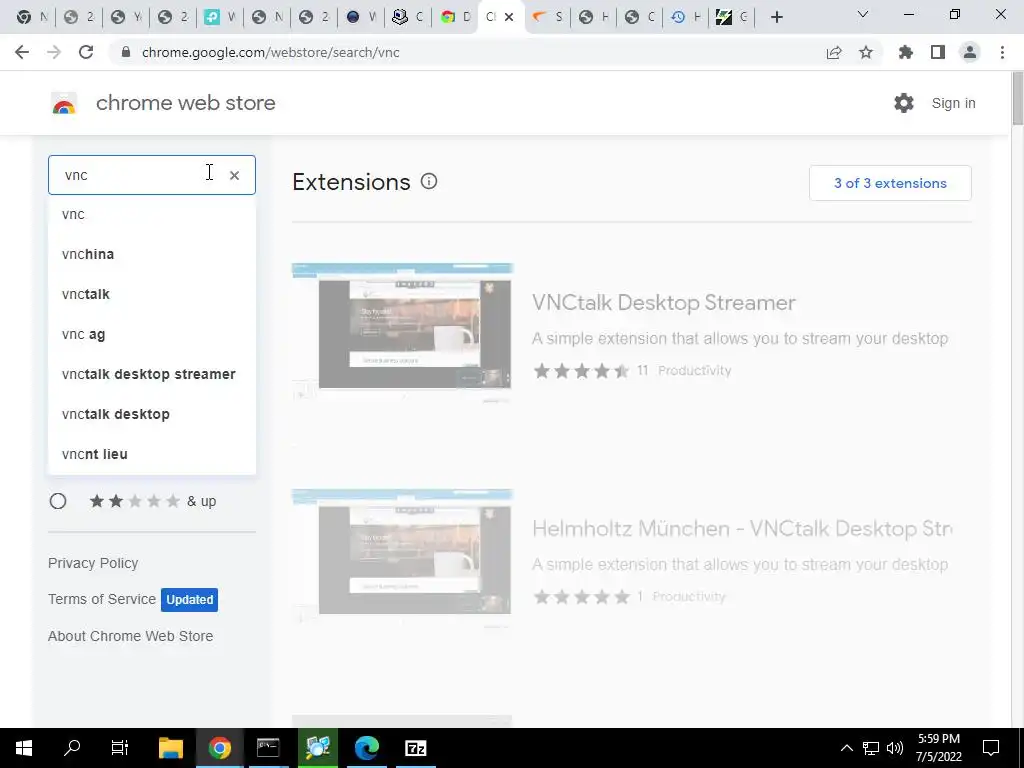Share this page from address bar
The height and width of the screenshot is (768, 1024).
point(834,53)
